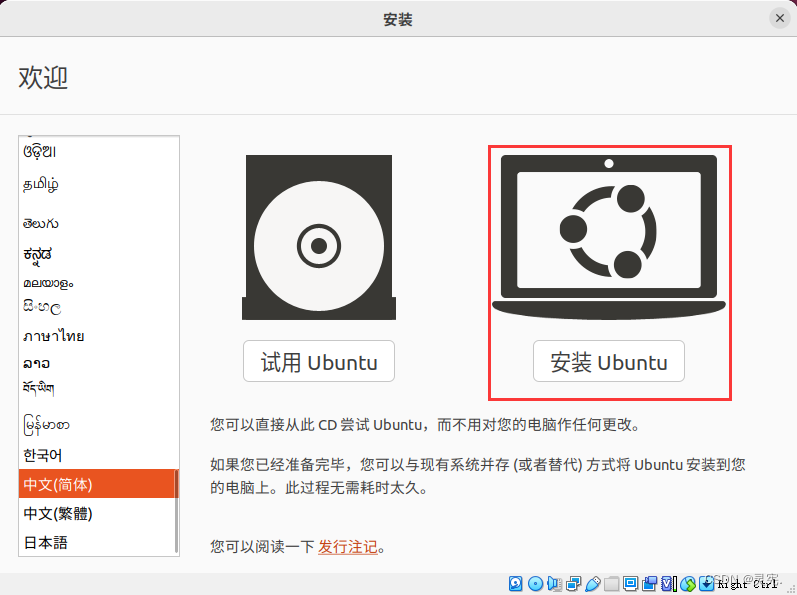
Task: Select 한국어 in the language list
Action: pyautogui.click(x=97, y=455)
